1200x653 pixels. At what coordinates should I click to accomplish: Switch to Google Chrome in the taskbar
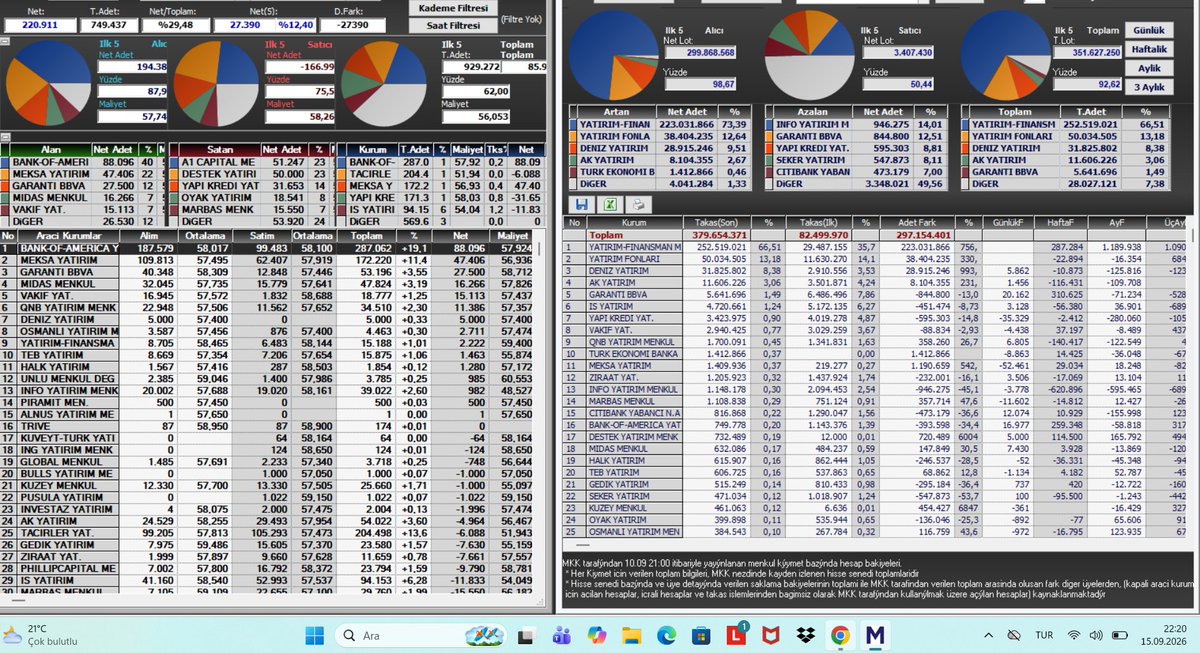(840, 635)
